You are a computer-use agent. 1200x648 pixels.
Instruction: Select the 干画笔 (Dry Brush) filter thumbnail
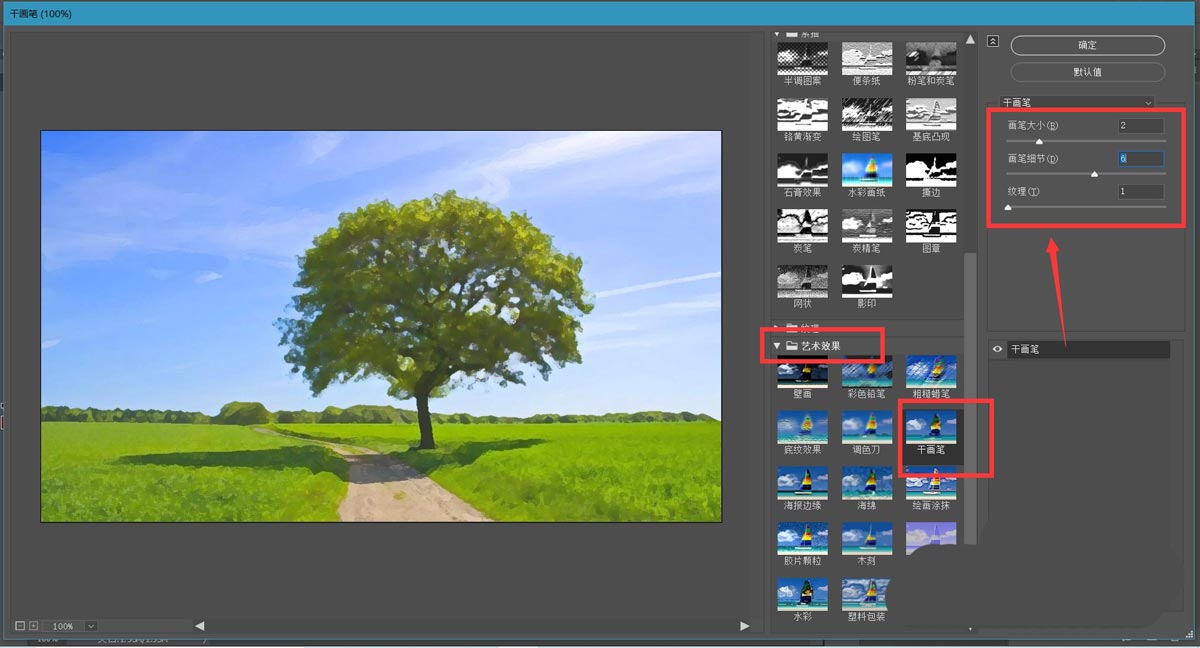pyautogui.click(x=931, y=427)
